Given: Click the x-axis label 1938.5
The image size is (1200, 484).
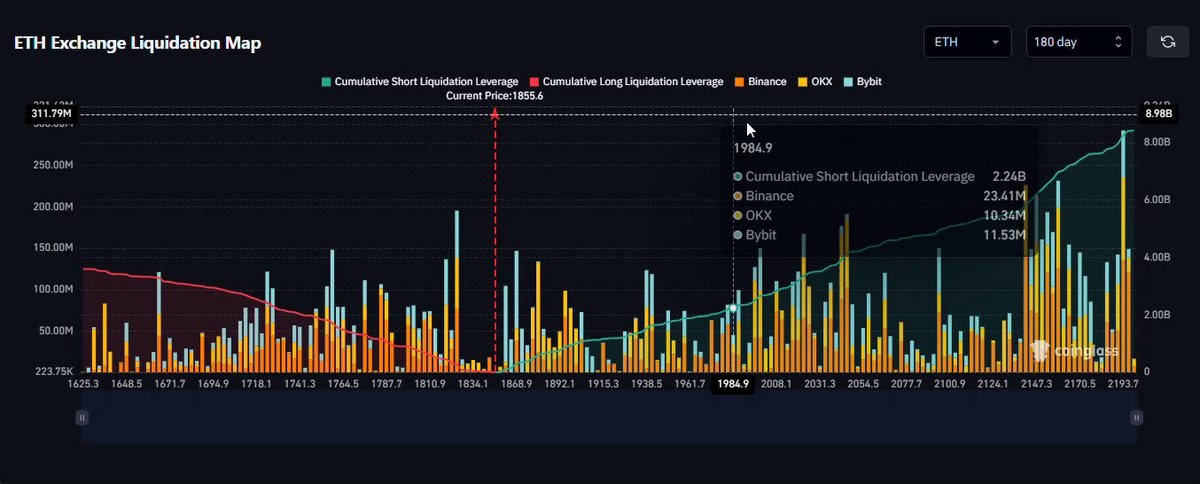Looking at the screenshot, I should [x=647, y=384].
